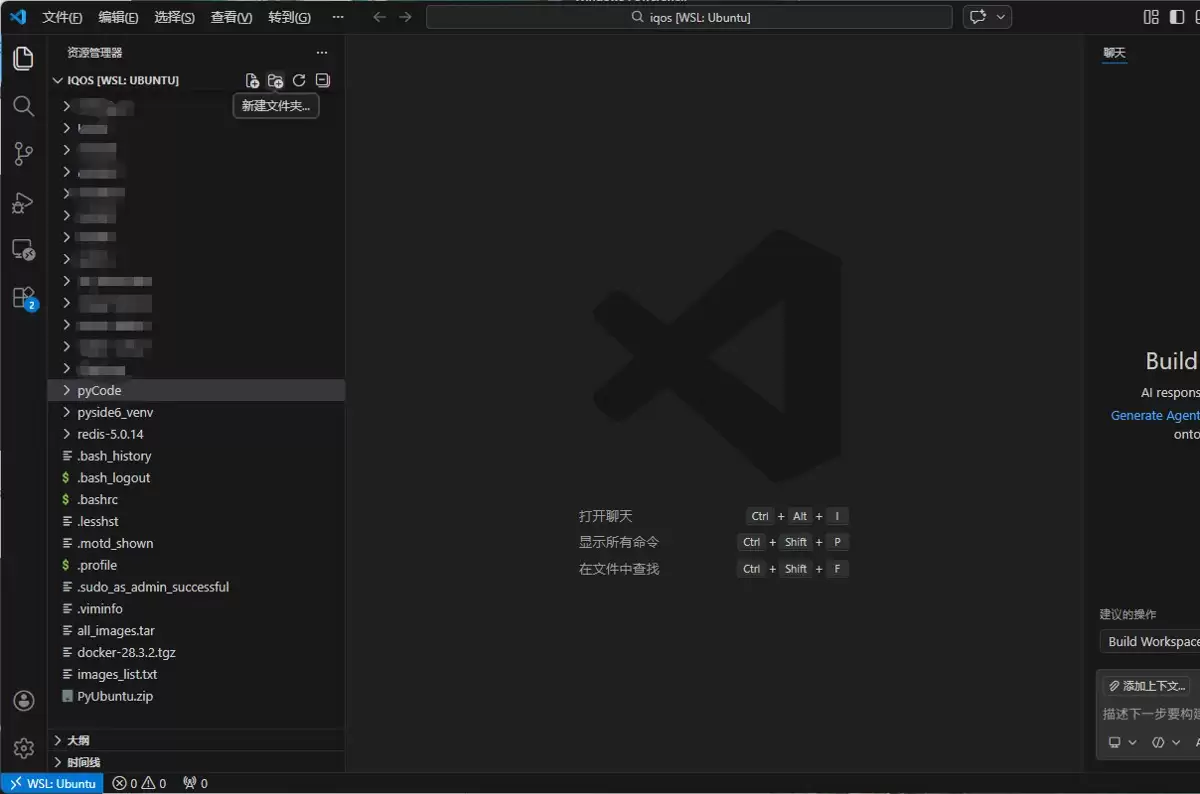Create a new file in the explorer
The height and width of the screenshot is (794, 1200).
point(252,80)
